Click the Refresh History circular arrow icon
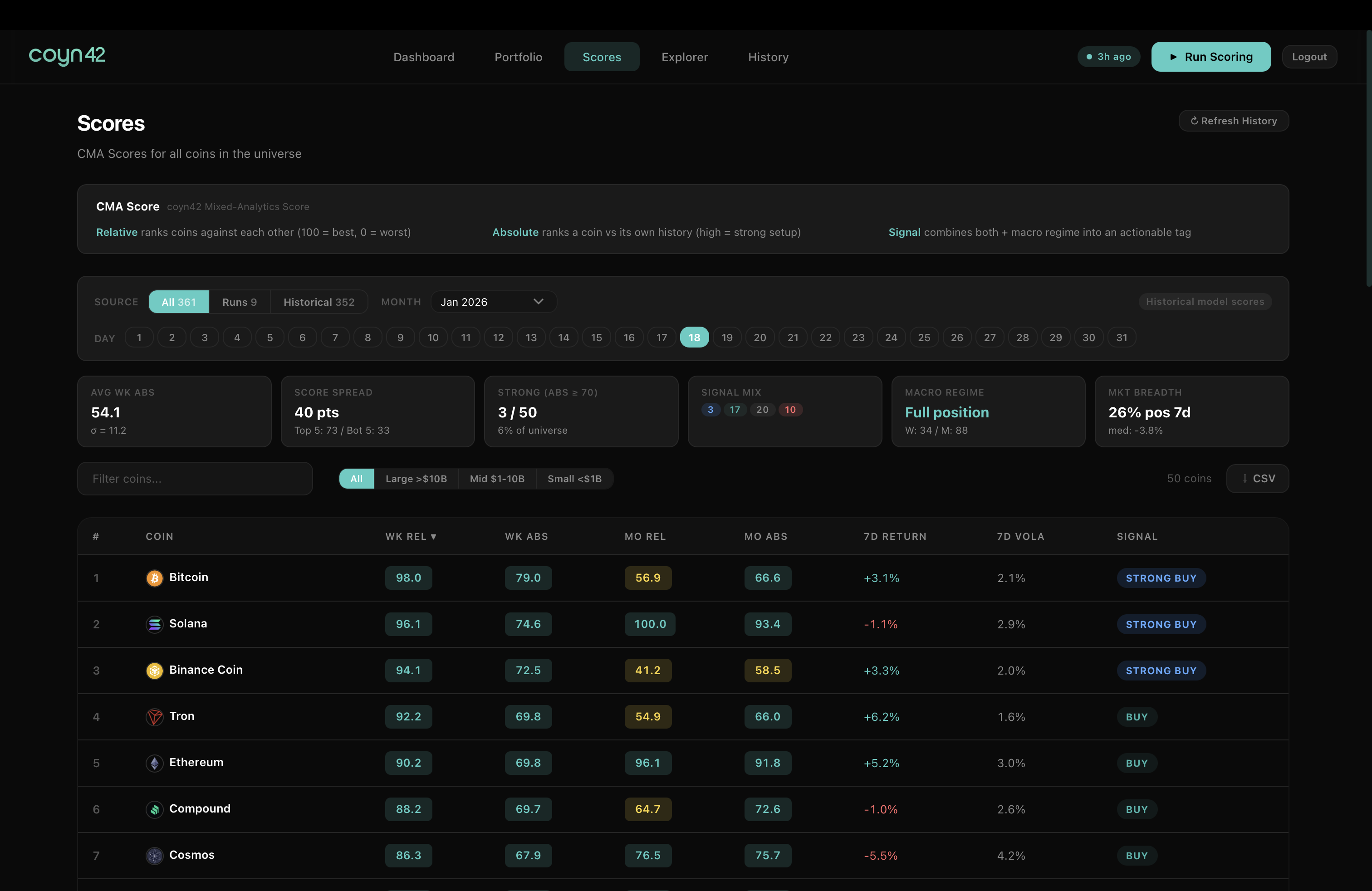 pos(1194,121)
